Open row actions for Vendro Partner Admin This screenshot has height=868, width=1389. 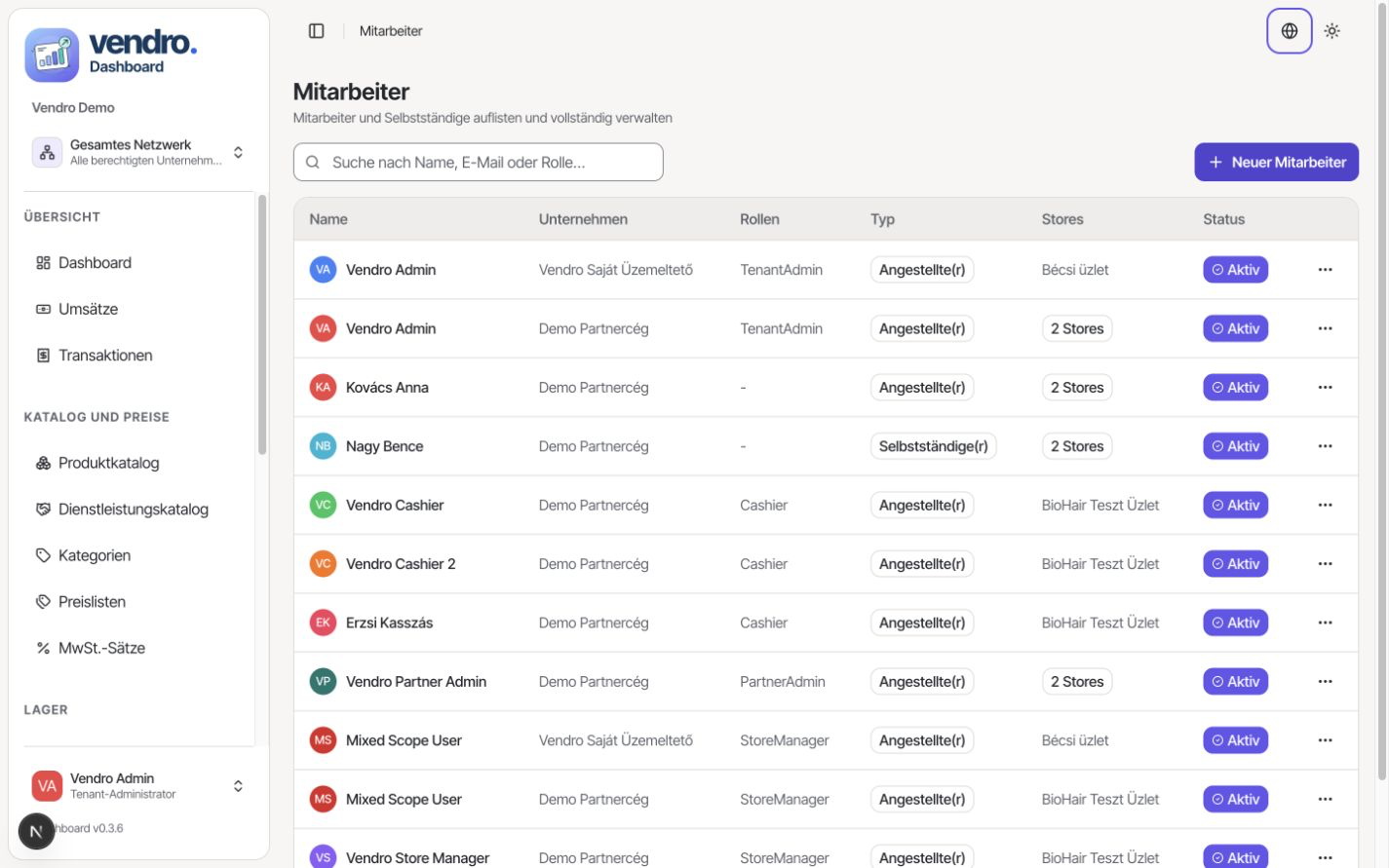pos(1325,682)
